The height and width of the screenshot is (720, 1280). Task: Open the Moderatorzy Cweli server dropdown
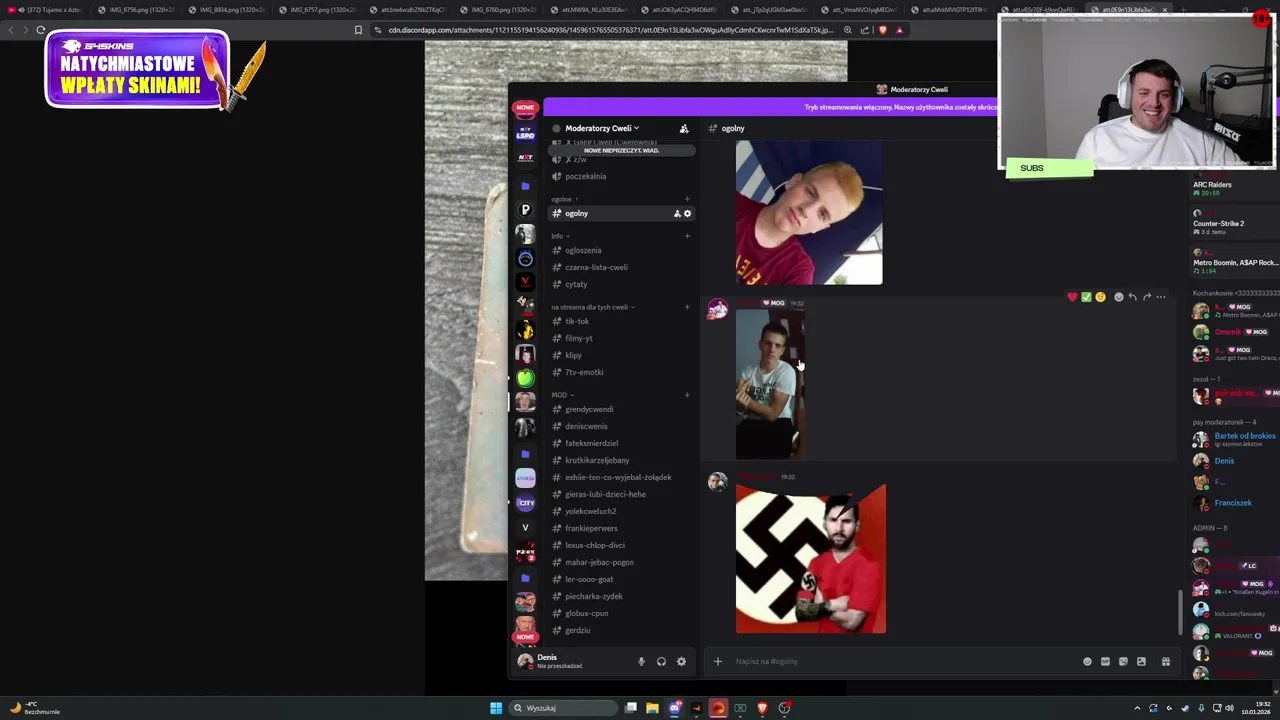602,128
